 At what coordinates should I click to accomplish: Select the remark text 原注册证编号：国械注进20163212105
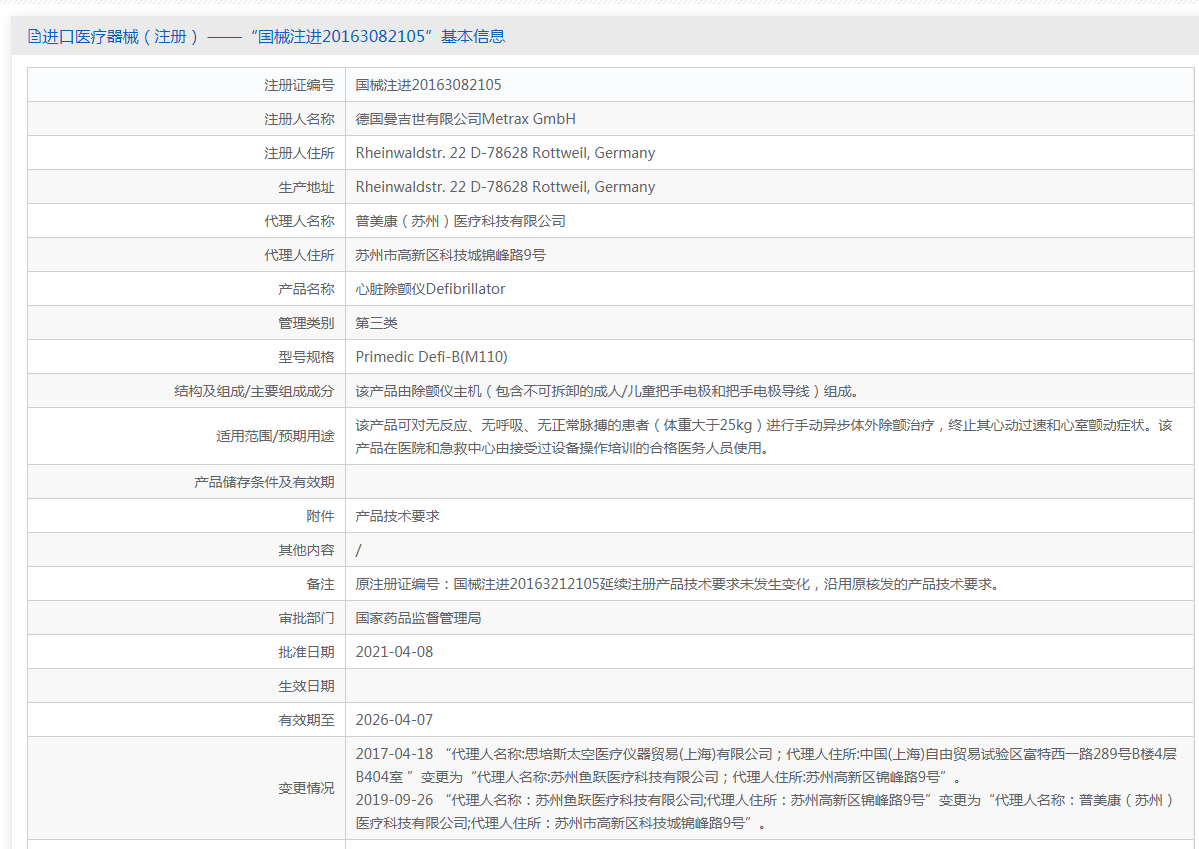point(679,584)
